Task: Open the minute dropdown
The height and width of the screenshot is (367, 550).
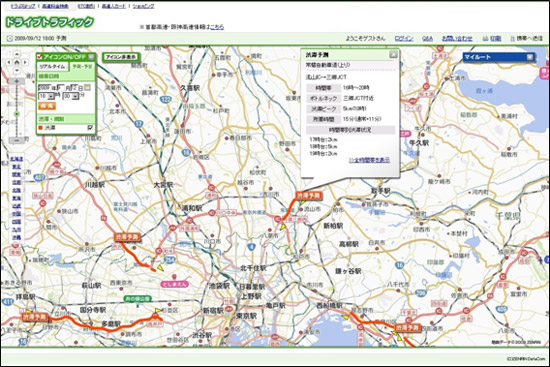Action: [71, 96]
